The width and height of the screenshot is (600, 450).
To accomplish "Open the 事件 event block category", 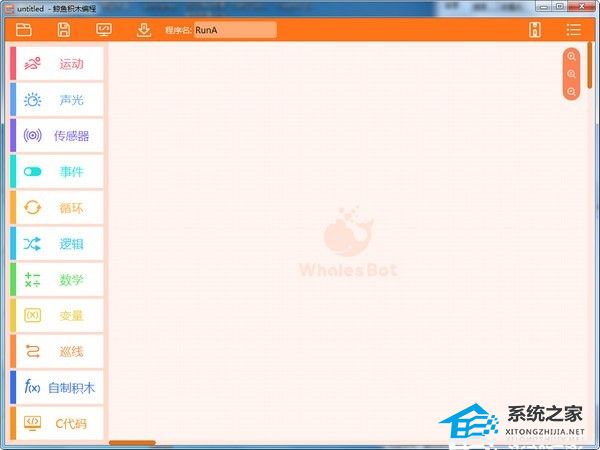I will (x=57, y=171).
